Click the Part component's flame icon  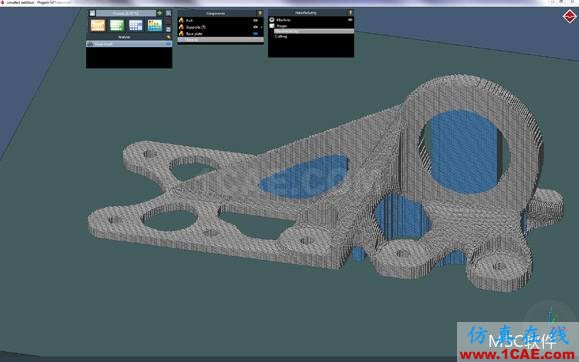point(181,20)
